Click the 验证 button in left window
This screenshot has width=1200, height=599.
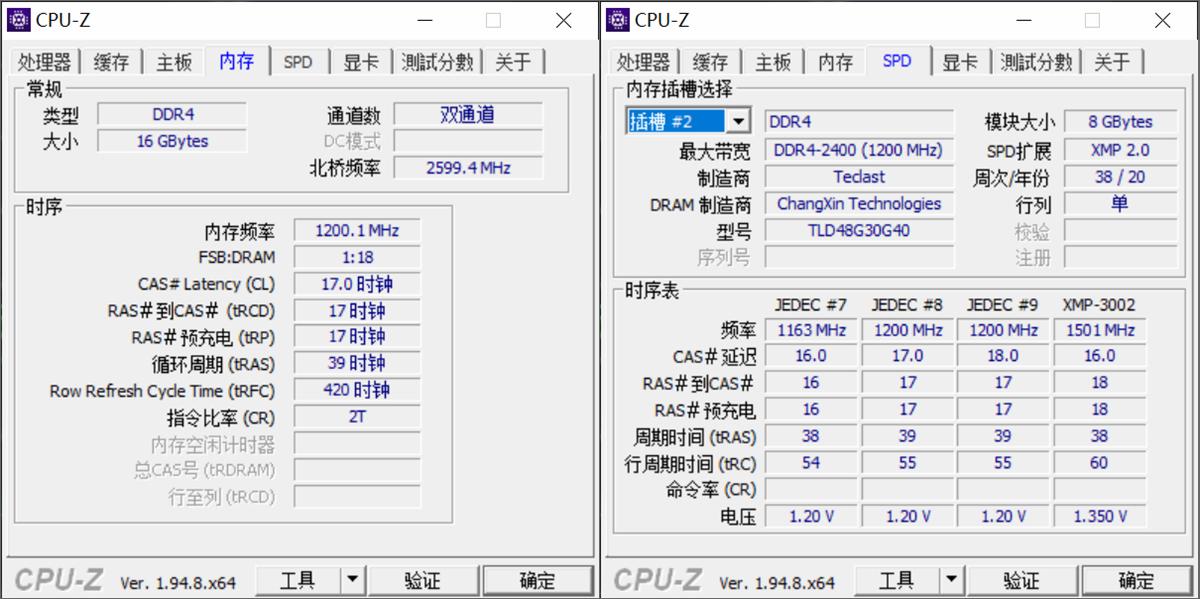click(x=422, y=580)
